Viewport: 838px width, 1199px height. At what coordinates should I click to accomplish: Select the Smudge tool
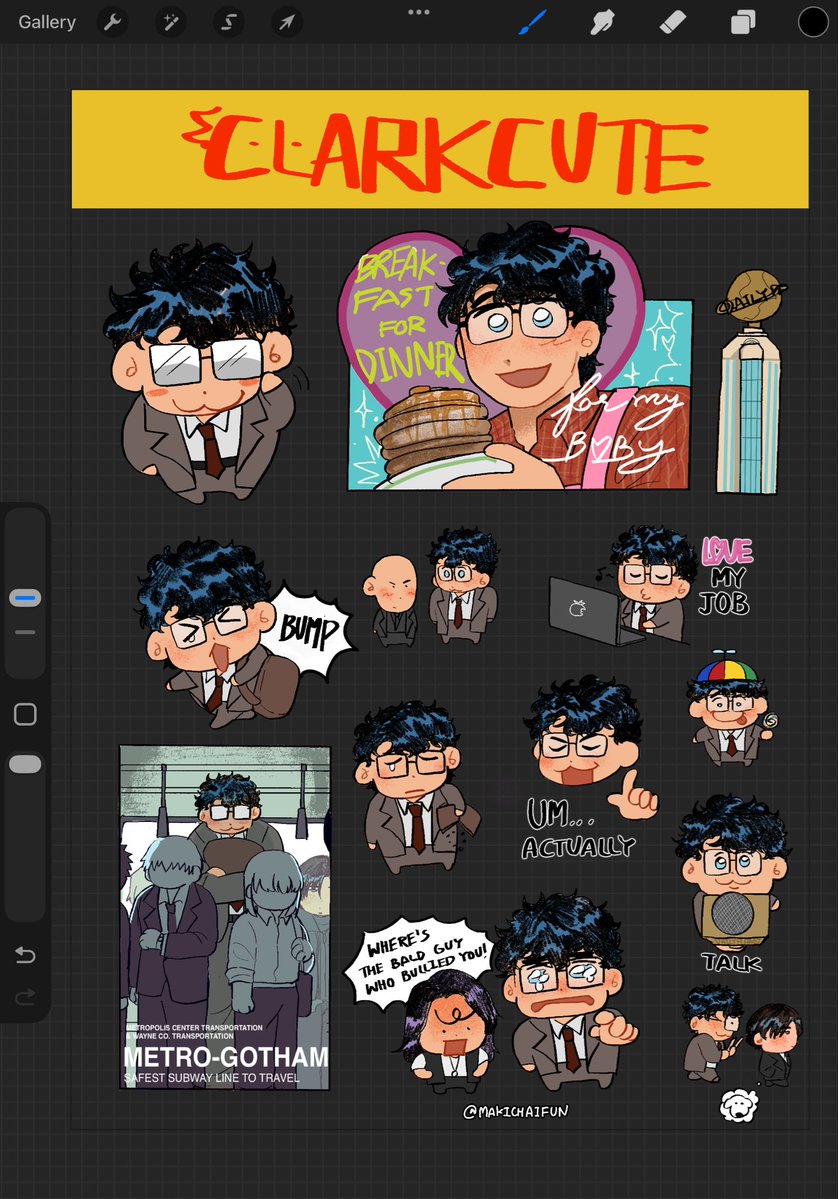(x=603, y=22)
